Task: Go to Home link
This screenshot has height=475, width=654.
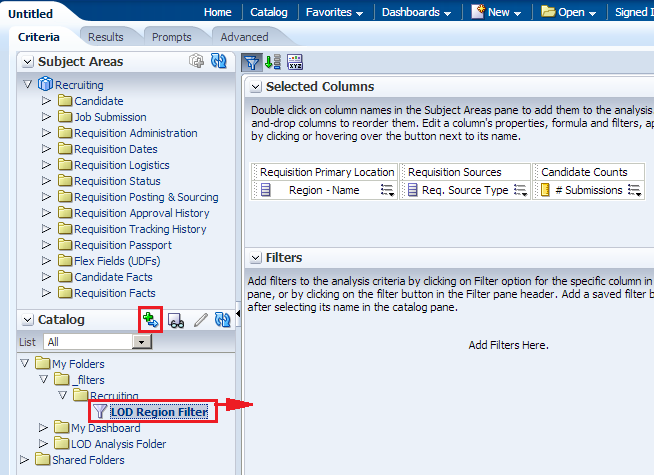Action: tap(217, 12)
